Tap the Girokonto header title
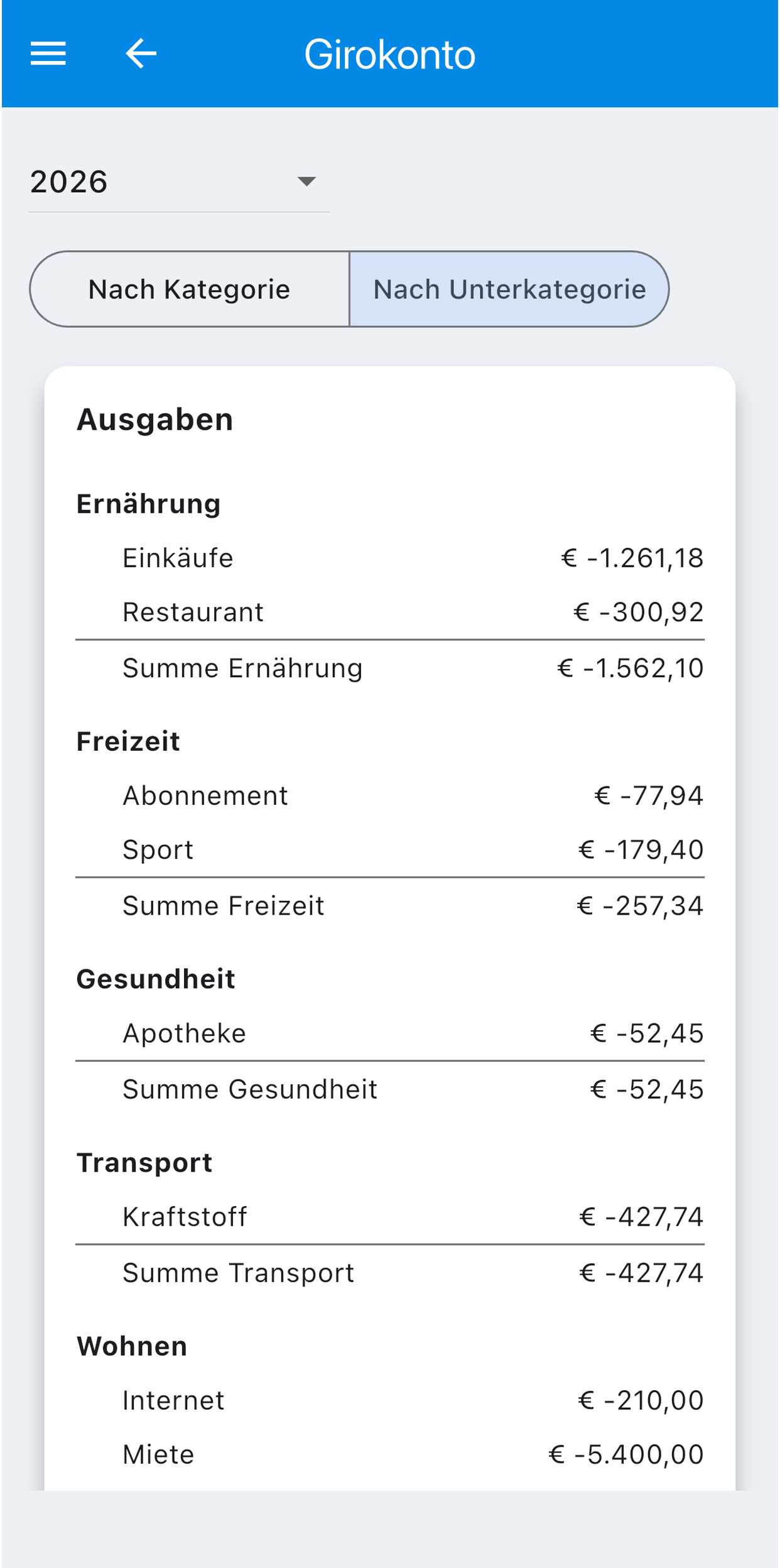 [x=390, y=54]
